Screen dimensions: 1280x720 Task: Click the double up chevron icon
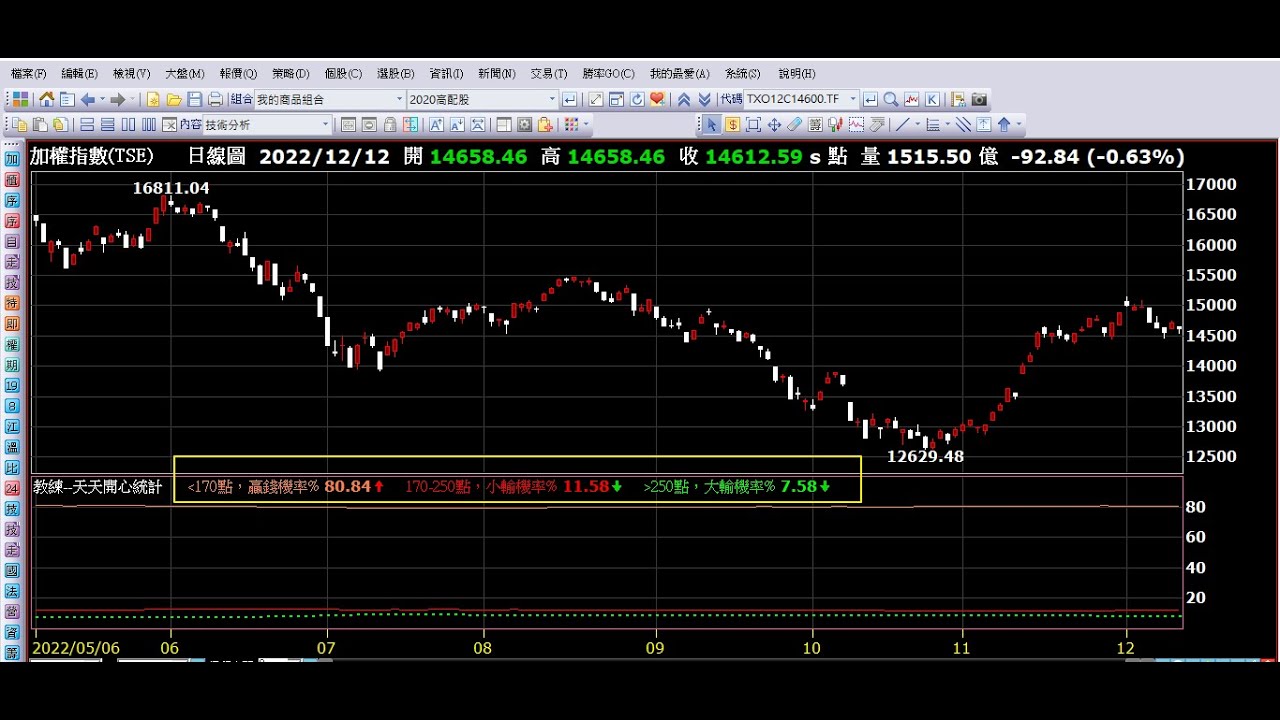pyautogui.click(x=684, y=99)
